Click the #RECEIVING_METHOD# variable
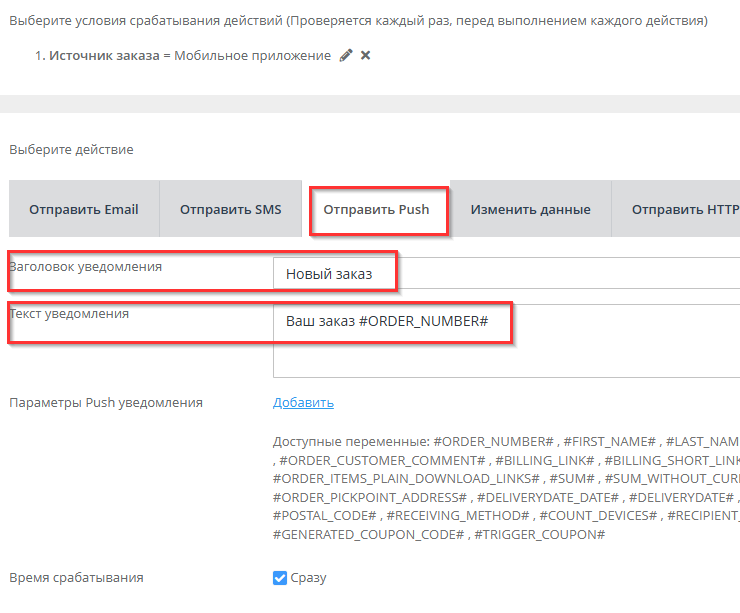 coord(457,515)
